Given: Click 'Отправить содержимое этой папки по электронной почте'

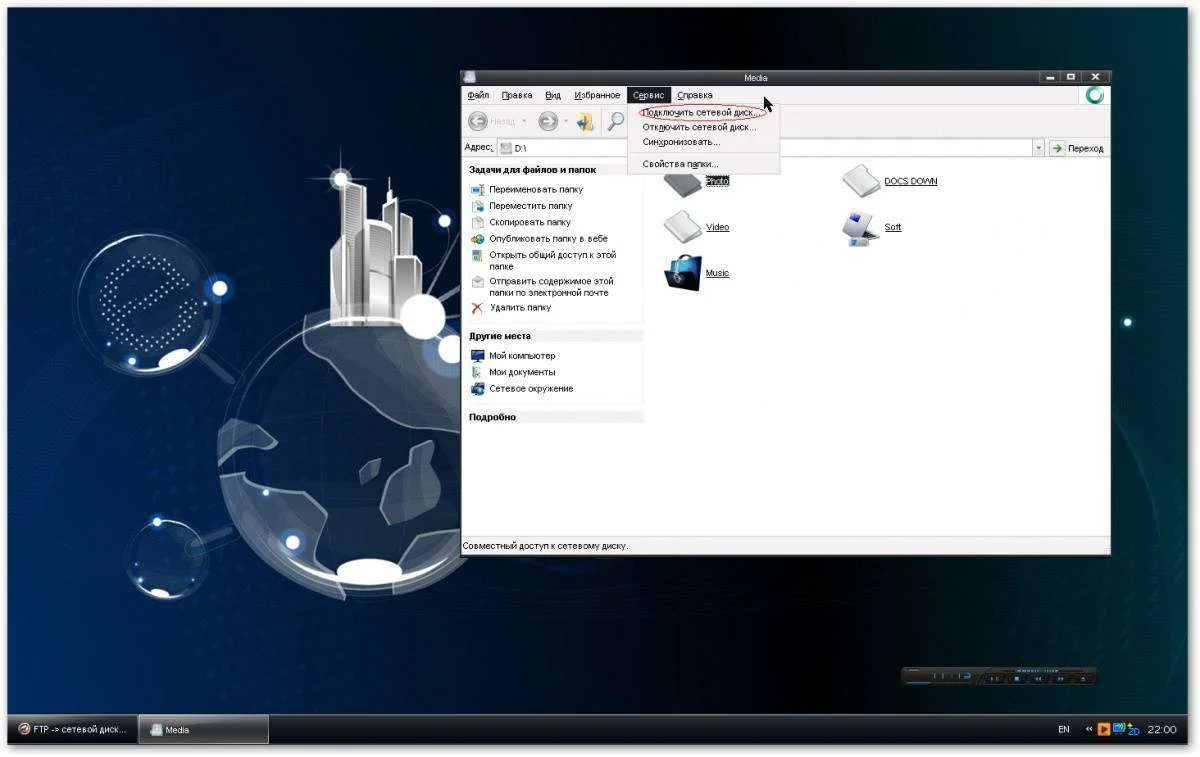Looking at the screenshot, I should (x=551, y=287).
